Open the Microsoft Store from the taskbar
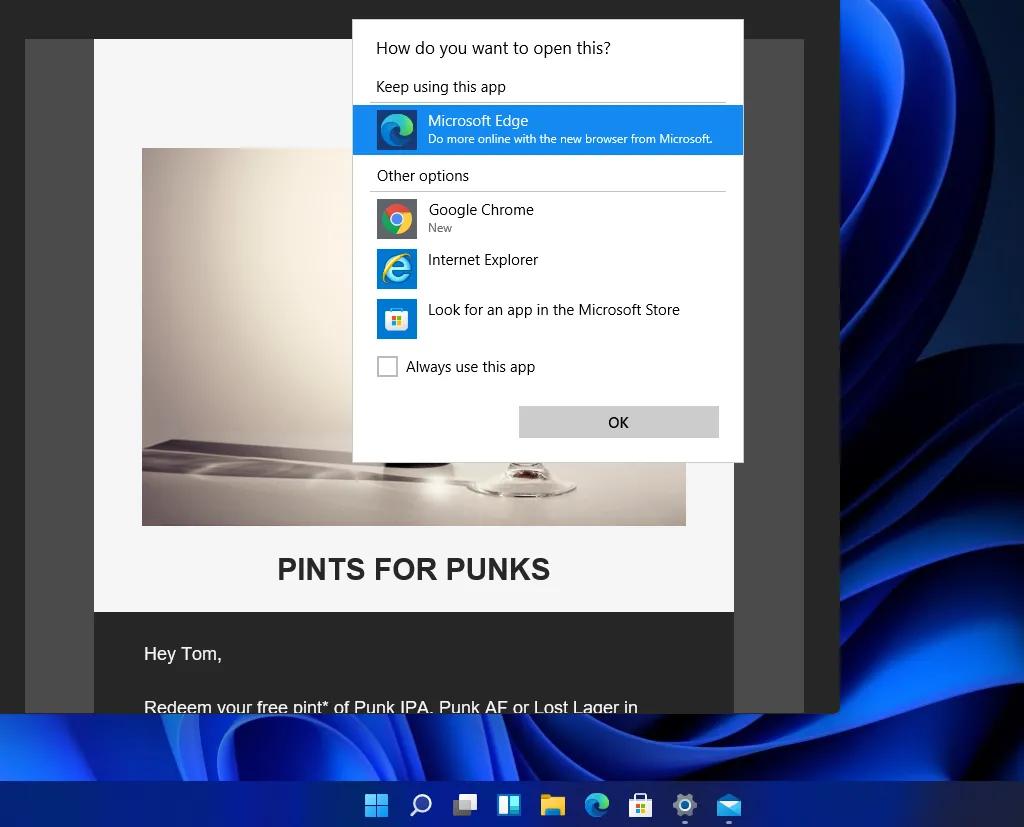1024x827 pixels. (640, 805)
